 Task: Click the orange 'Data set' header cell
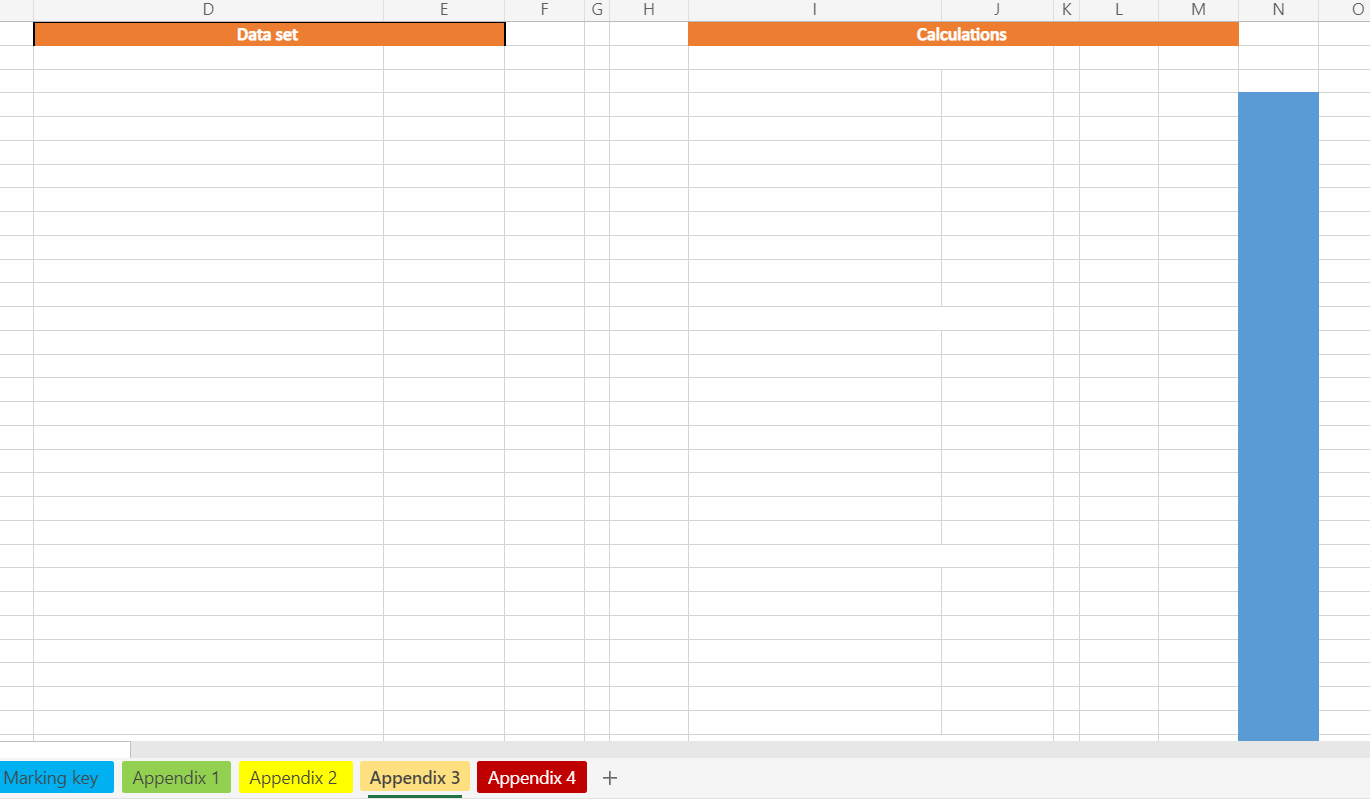(x=269, y=34)
